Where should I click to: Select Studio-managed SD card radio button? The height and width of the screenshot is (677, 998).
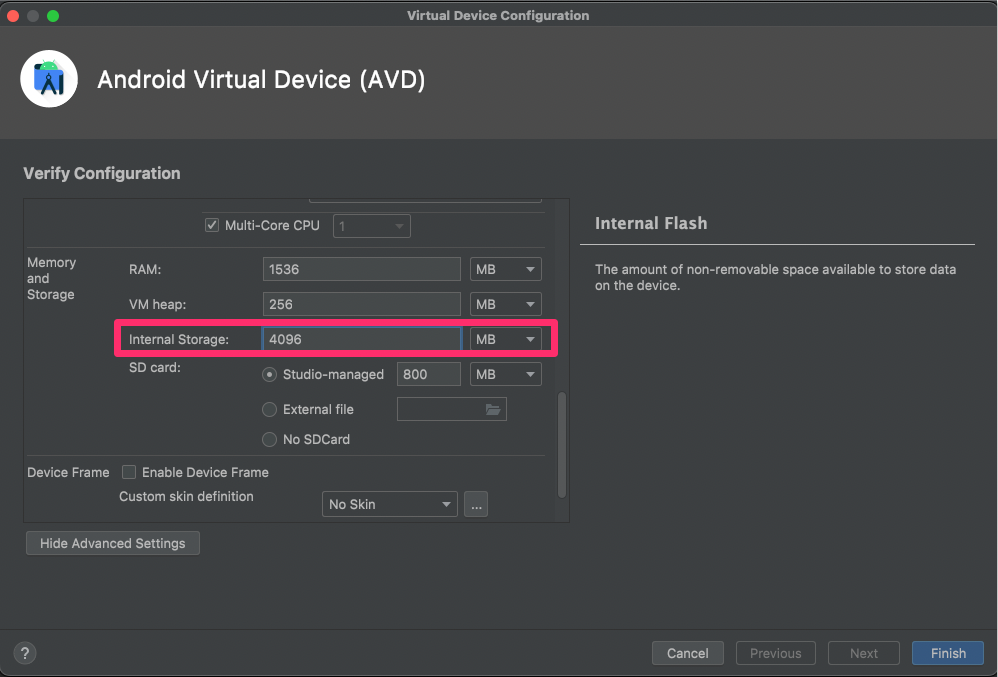coord(270,374)
